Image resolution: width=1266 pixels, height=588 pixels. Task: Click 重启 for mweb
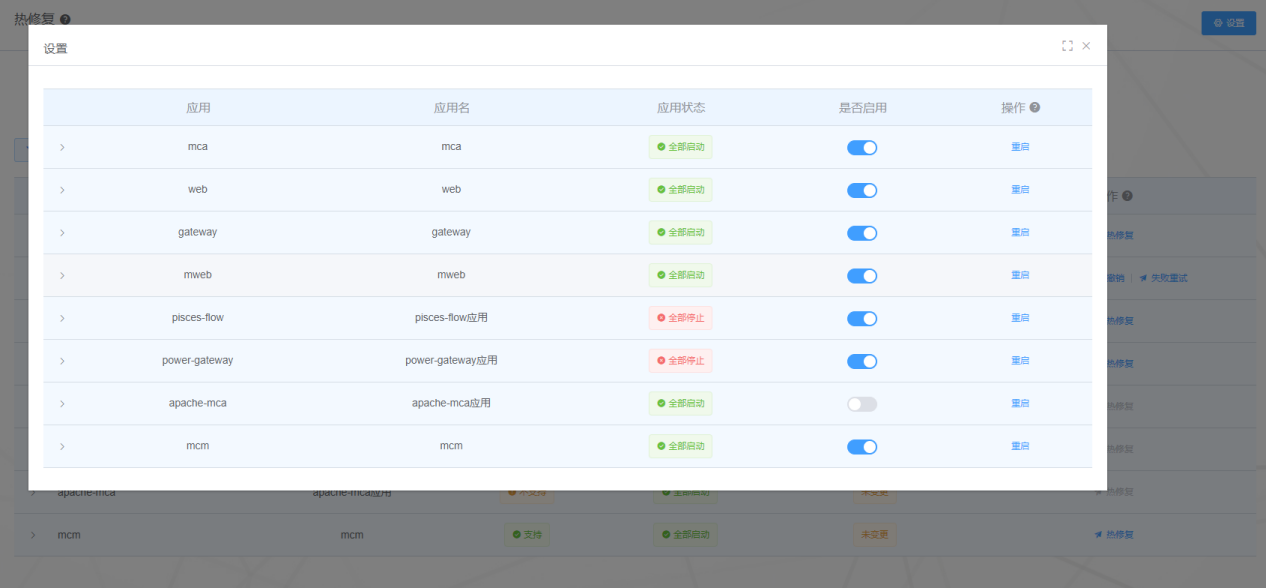point(1020,275)
